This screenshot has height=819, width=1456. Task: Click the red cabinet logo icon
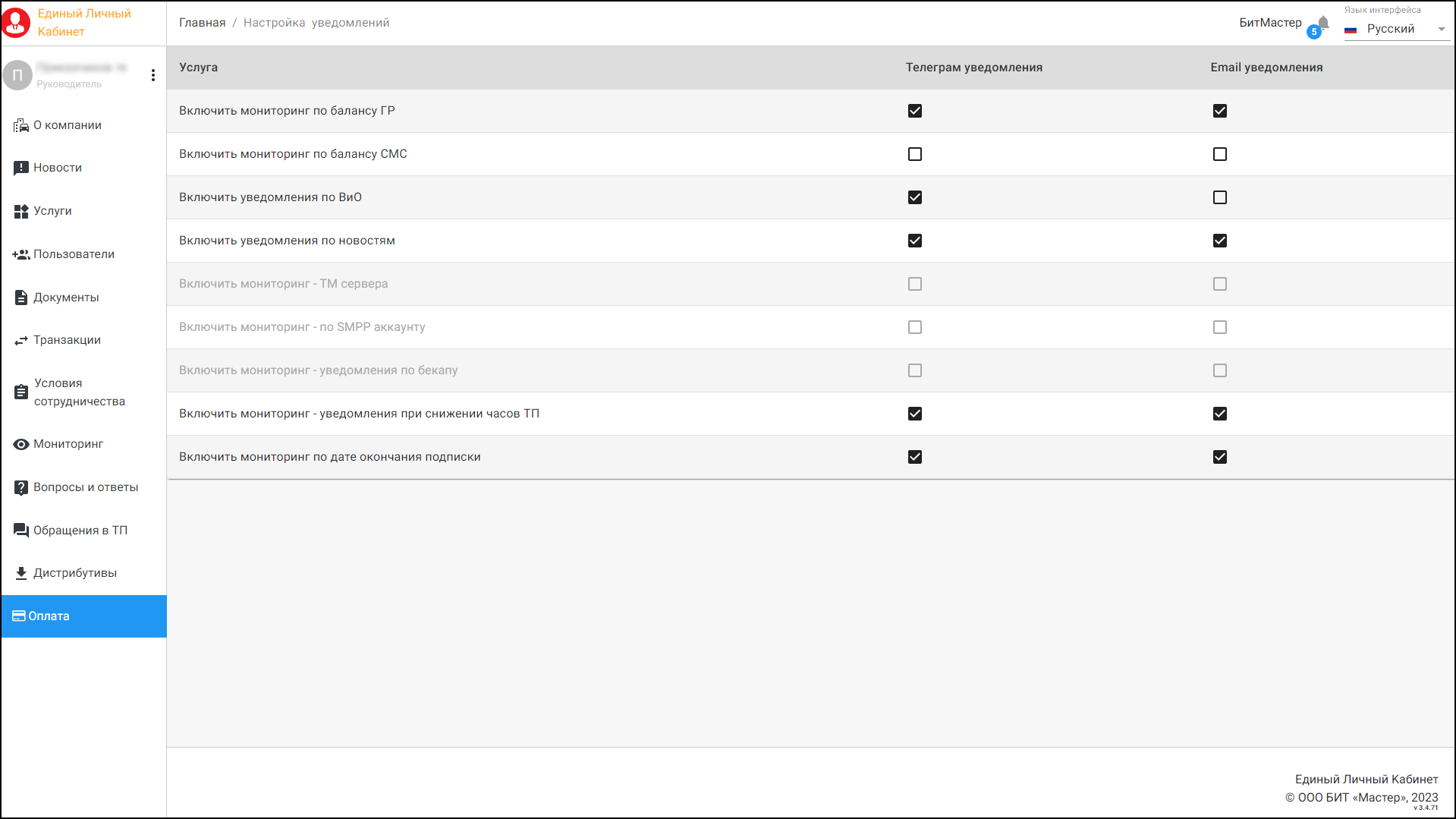[16, 23]
